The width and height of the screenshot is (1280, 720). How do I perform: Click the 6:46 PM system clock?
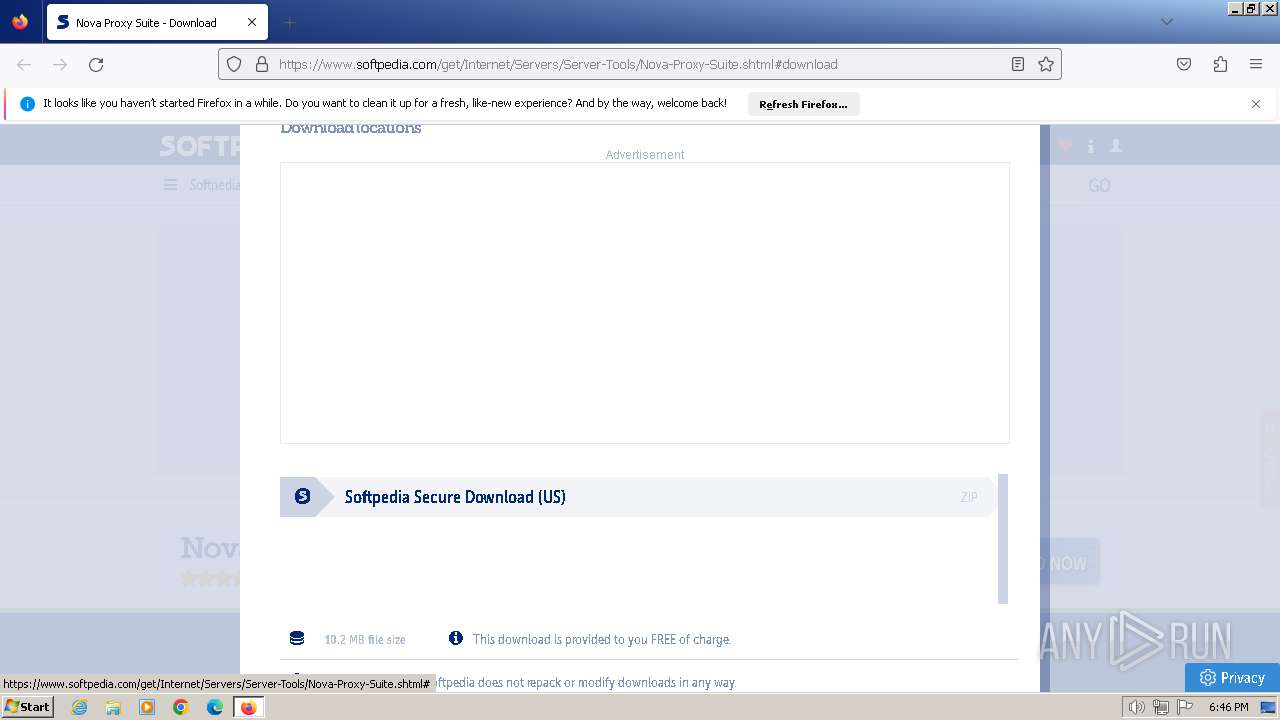tap(1228, 707)
